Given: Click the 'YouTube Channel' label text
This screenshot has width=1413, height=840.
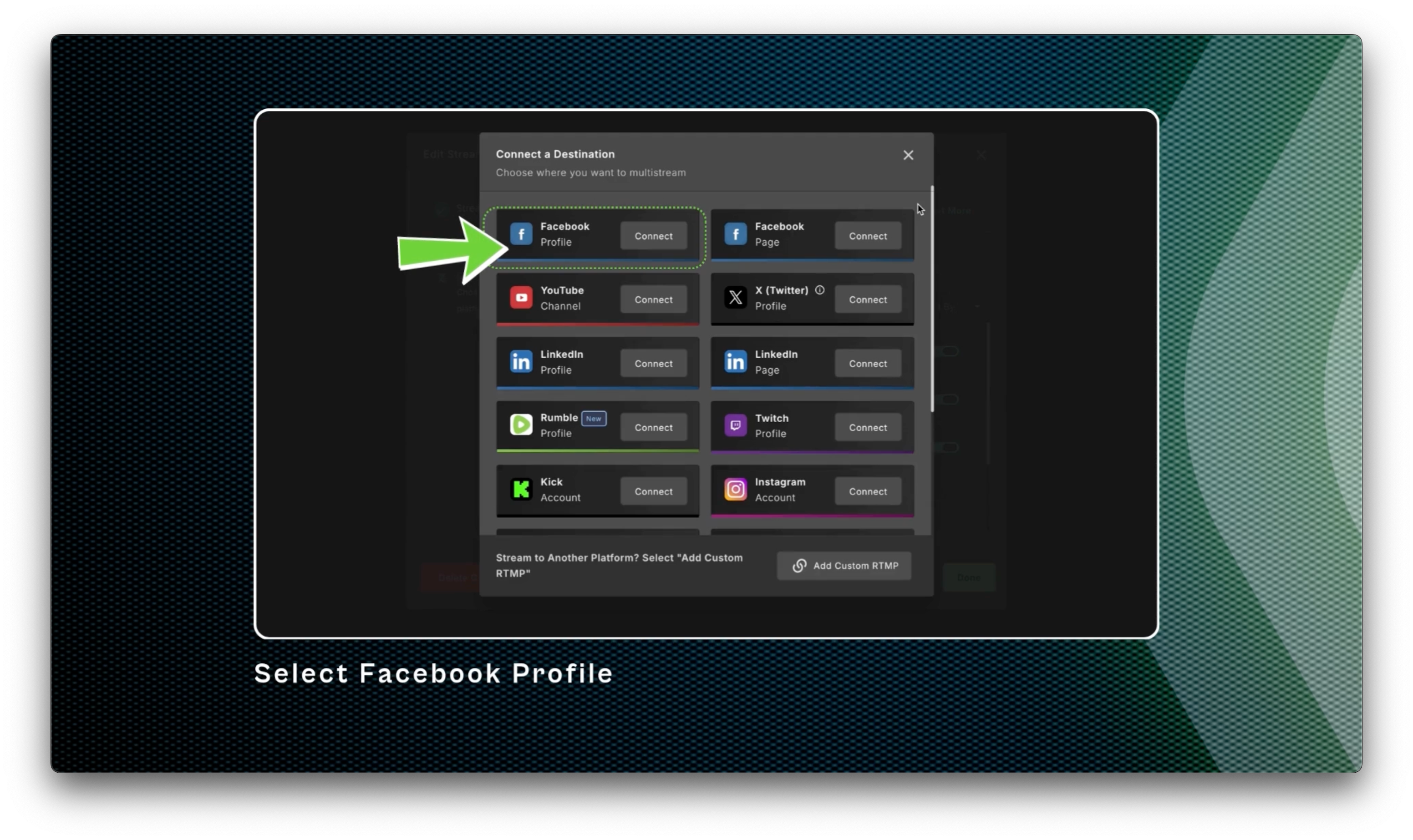Looking at the screenshot, I should (x=562, y=299).
